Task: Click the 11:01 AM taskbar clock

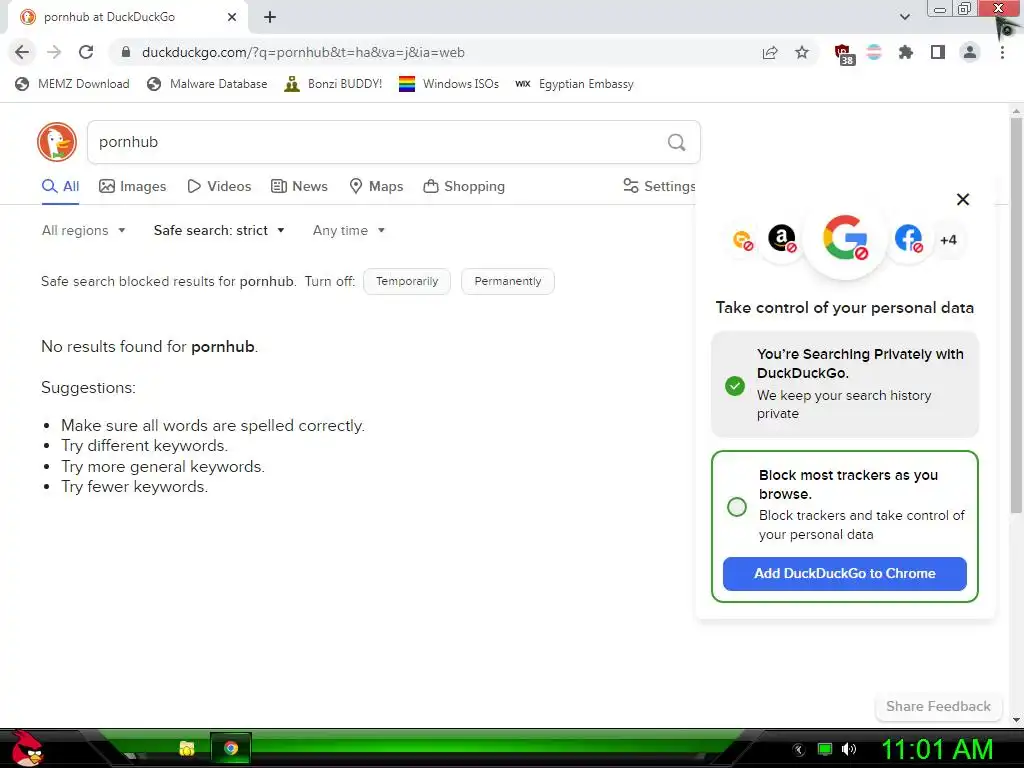Action: [937, 749]
